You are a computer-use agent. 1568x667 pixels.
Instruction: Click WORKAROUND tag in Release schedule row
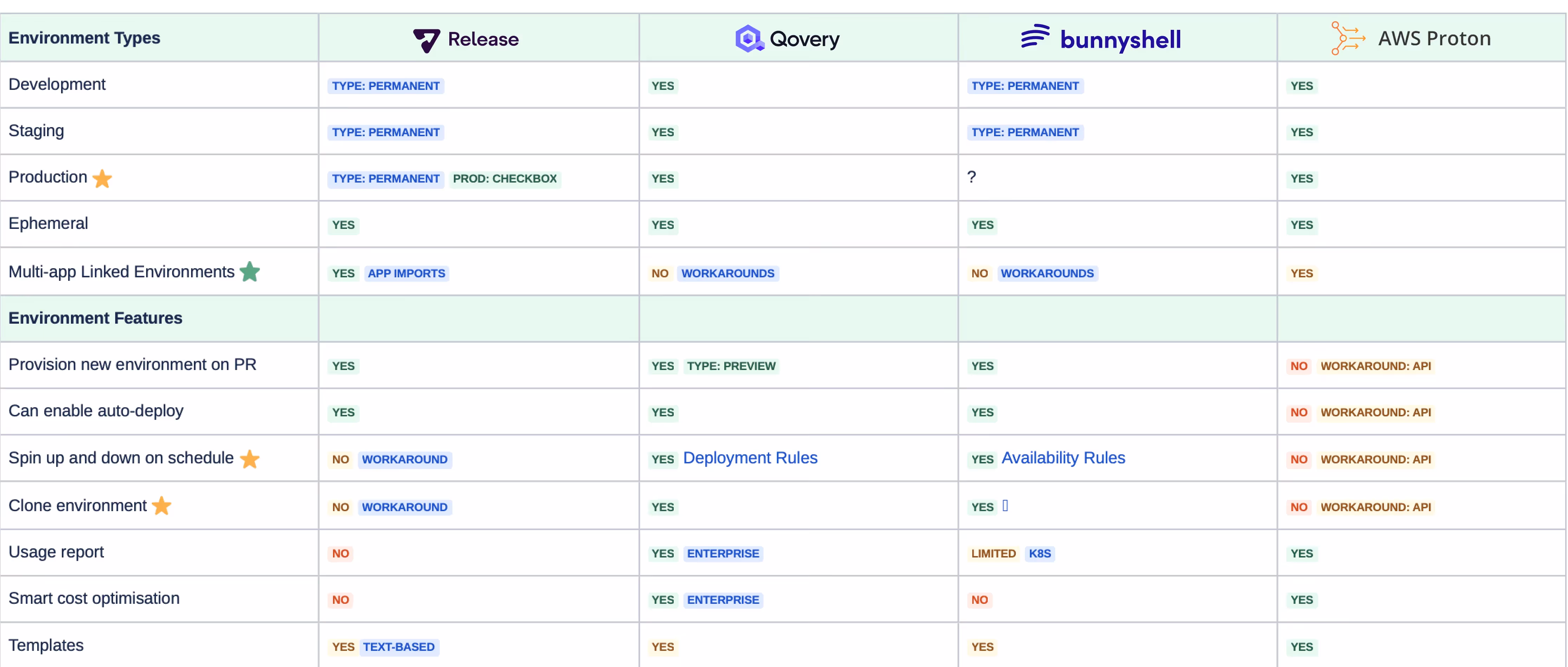coord(405,460)
